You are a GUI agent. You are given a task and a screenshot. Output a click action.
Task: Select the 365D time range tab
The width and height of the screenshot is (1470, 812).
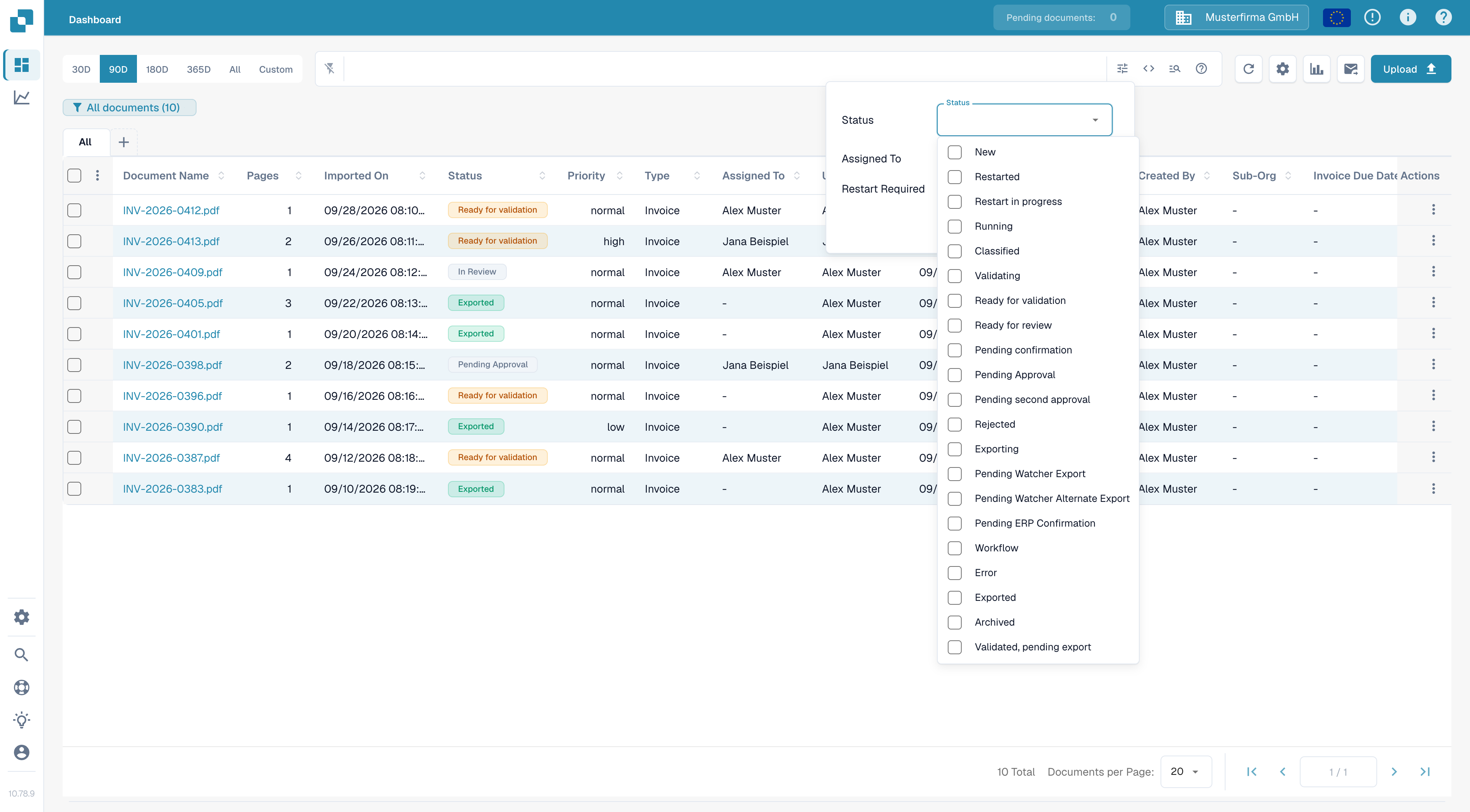198,69
